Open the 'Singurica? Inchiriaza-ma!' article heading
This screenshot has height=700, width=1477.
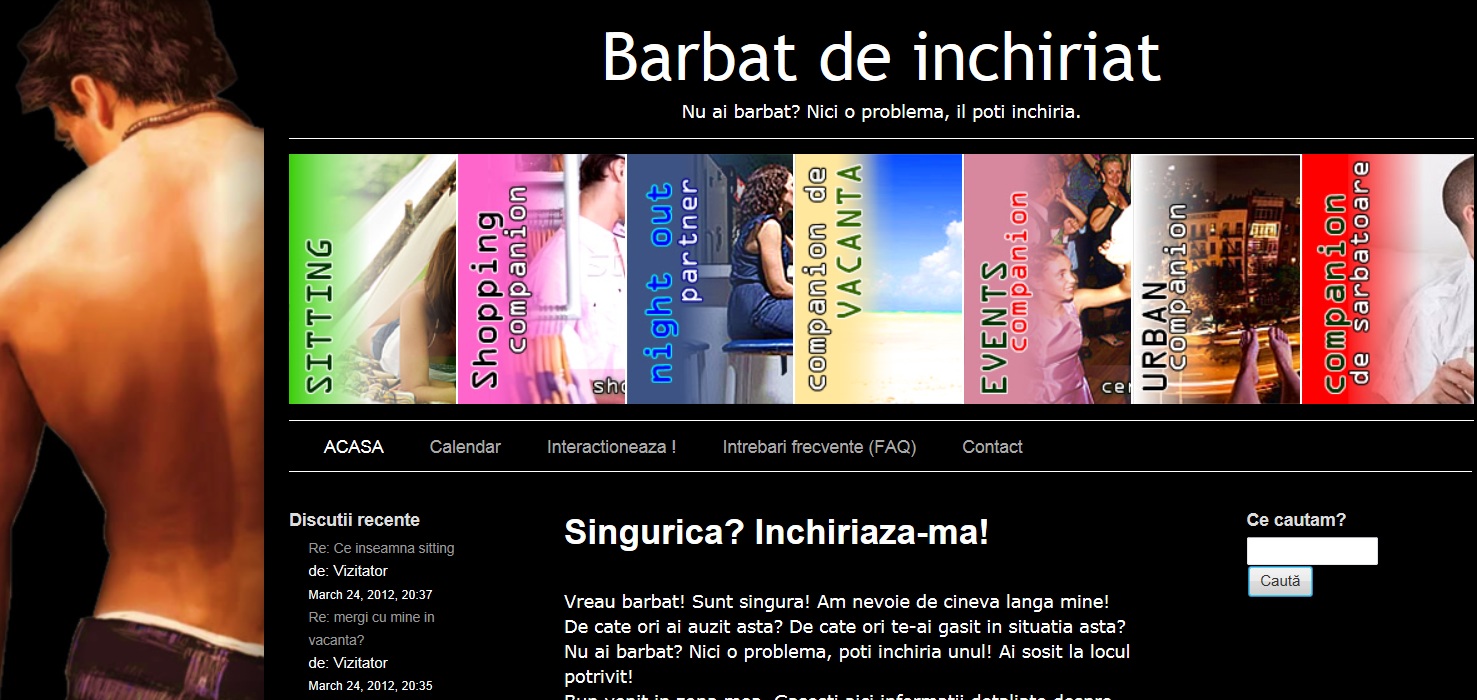tap(775, 533)
